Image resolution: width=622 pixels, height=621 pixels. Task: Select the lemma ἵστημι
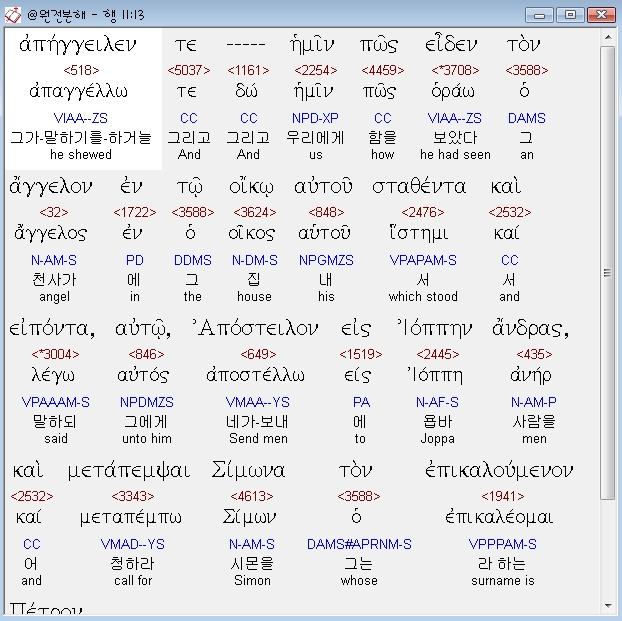click(419, 233)
